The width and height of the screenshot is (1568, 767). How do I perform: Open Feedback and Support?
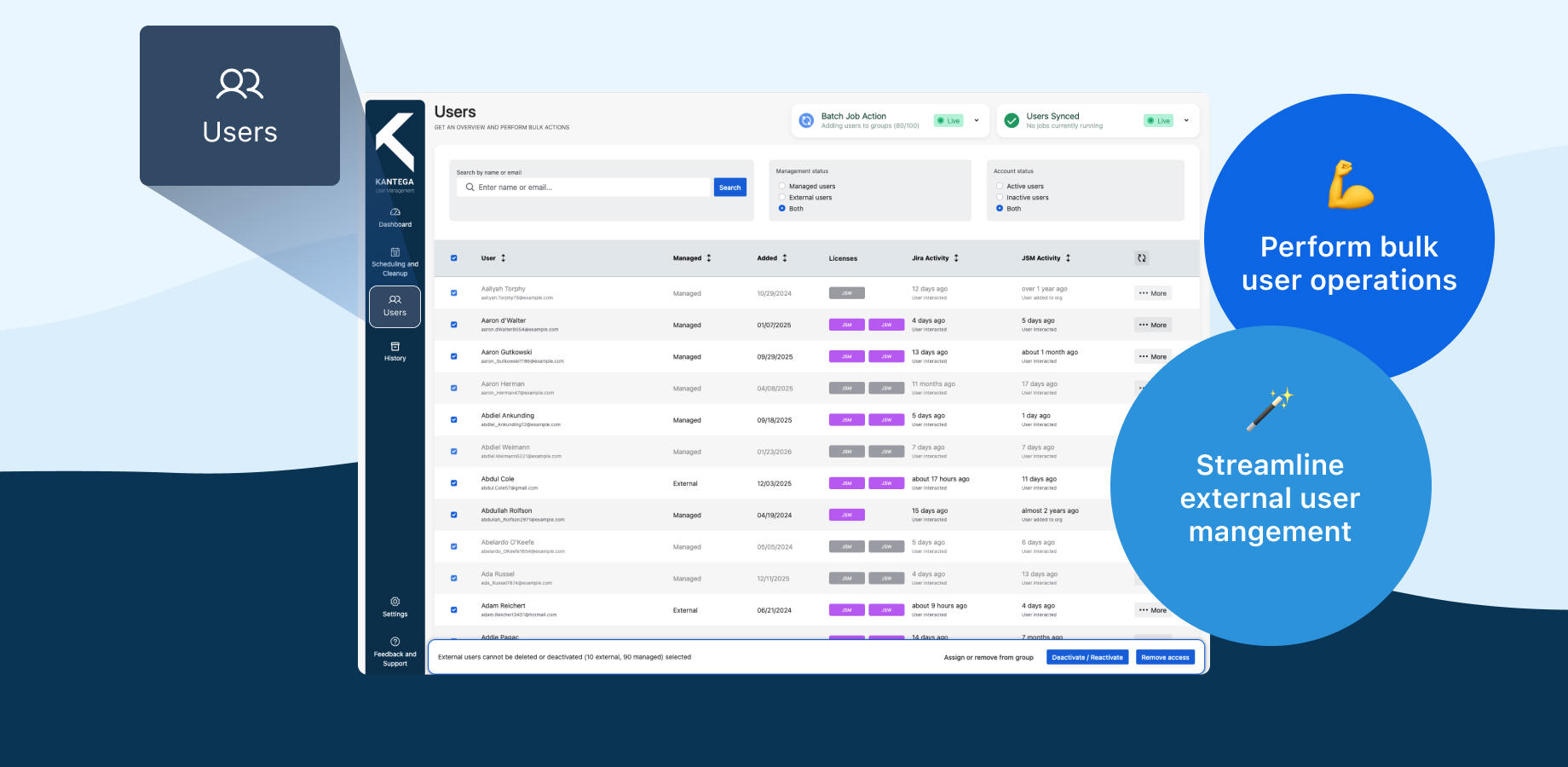(395, 653)
